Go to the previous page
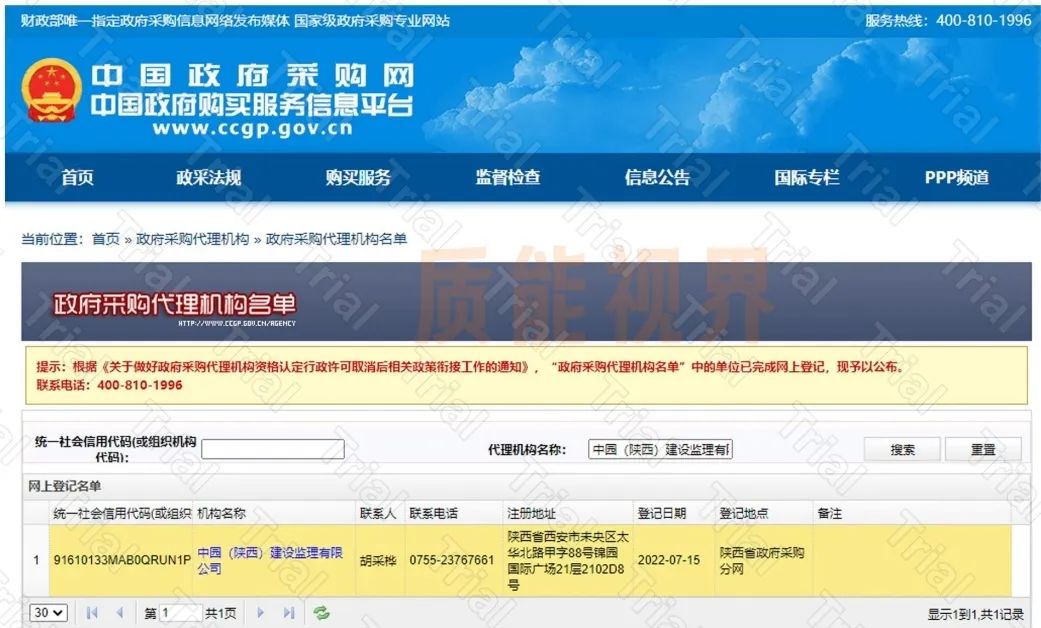The height and width of the screenshot is (628, 1041). (121, 613)
